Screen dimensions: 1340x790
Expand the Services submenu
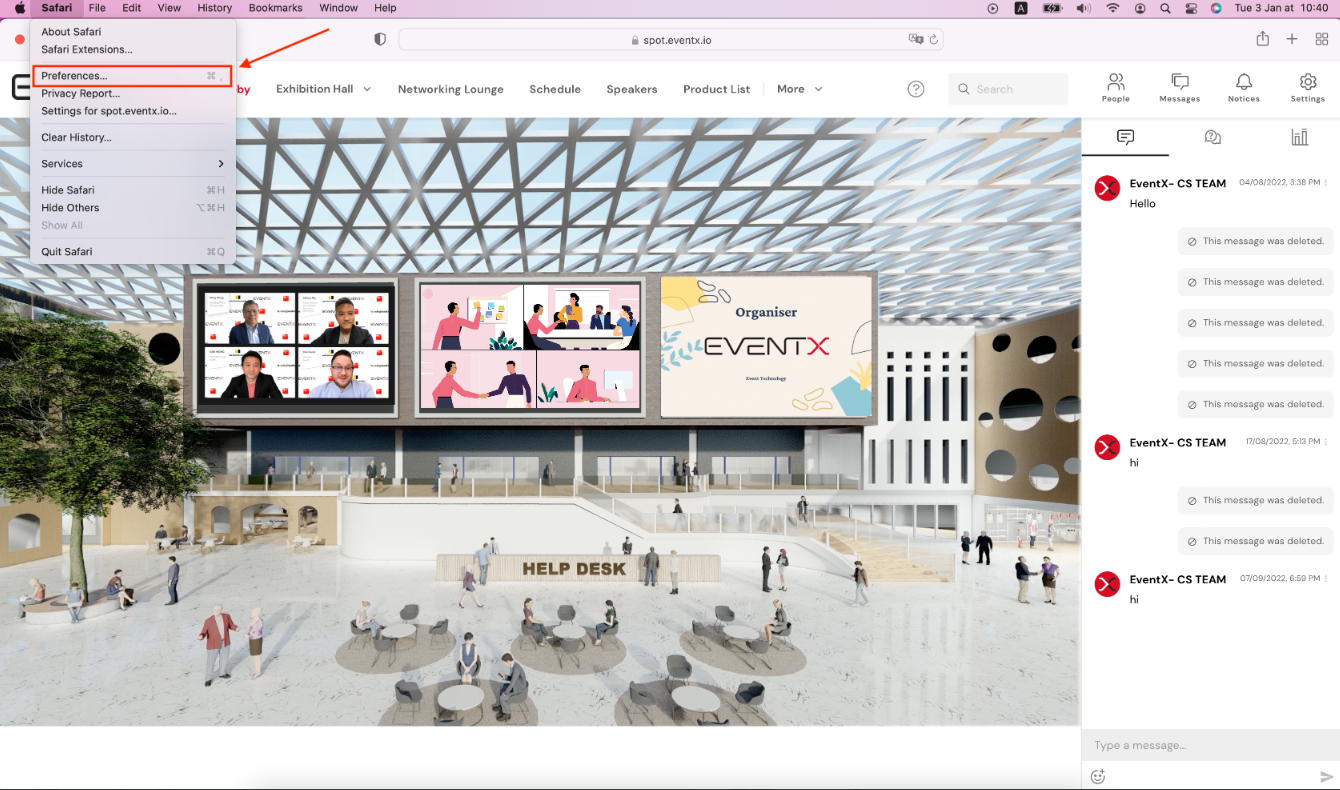pos(133,164)
